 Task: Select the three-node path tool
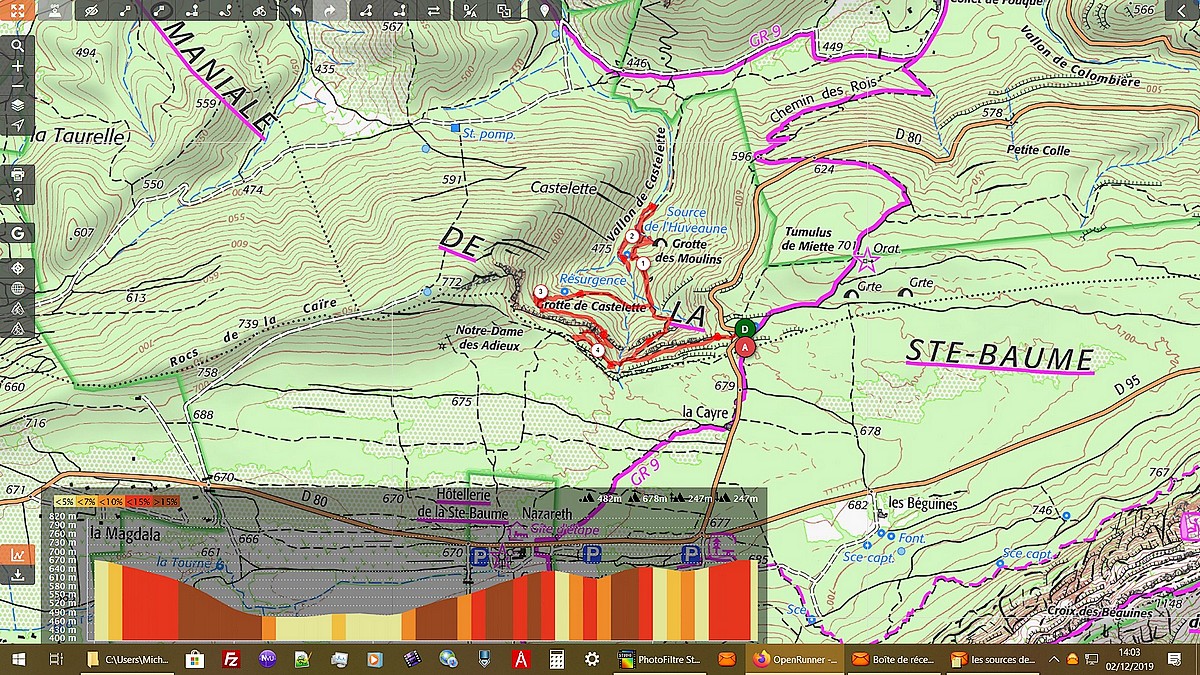(192, 10)
